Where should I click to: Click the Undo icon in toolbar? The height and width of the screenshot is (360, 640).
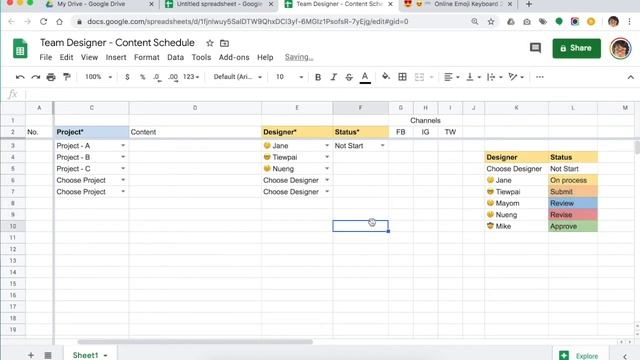tap(20, 77)
